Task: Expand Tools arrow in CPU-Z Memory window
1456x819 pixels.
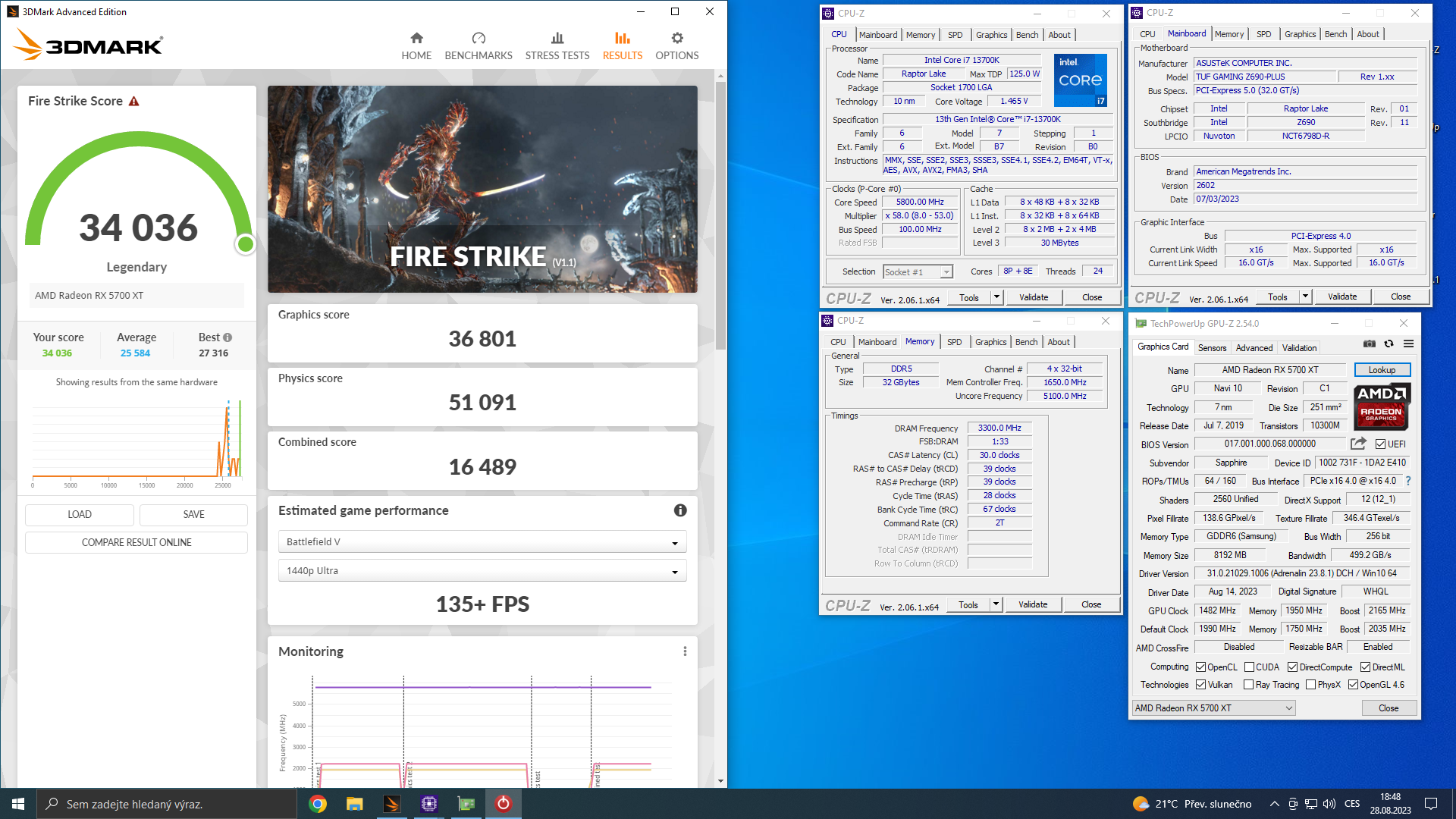Action: tap(996, 604)
